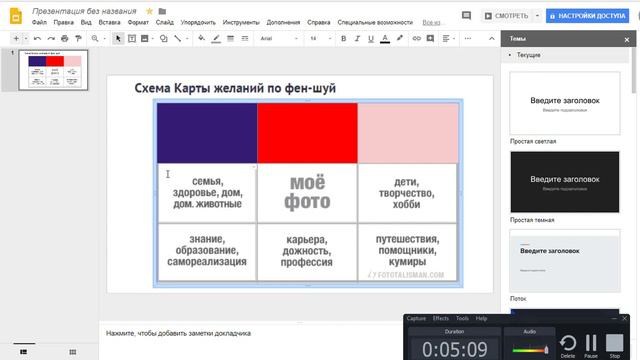The image size is (640, 360).
Task: Switch to filmstrip view at bottom left
Action: point(24,352)
